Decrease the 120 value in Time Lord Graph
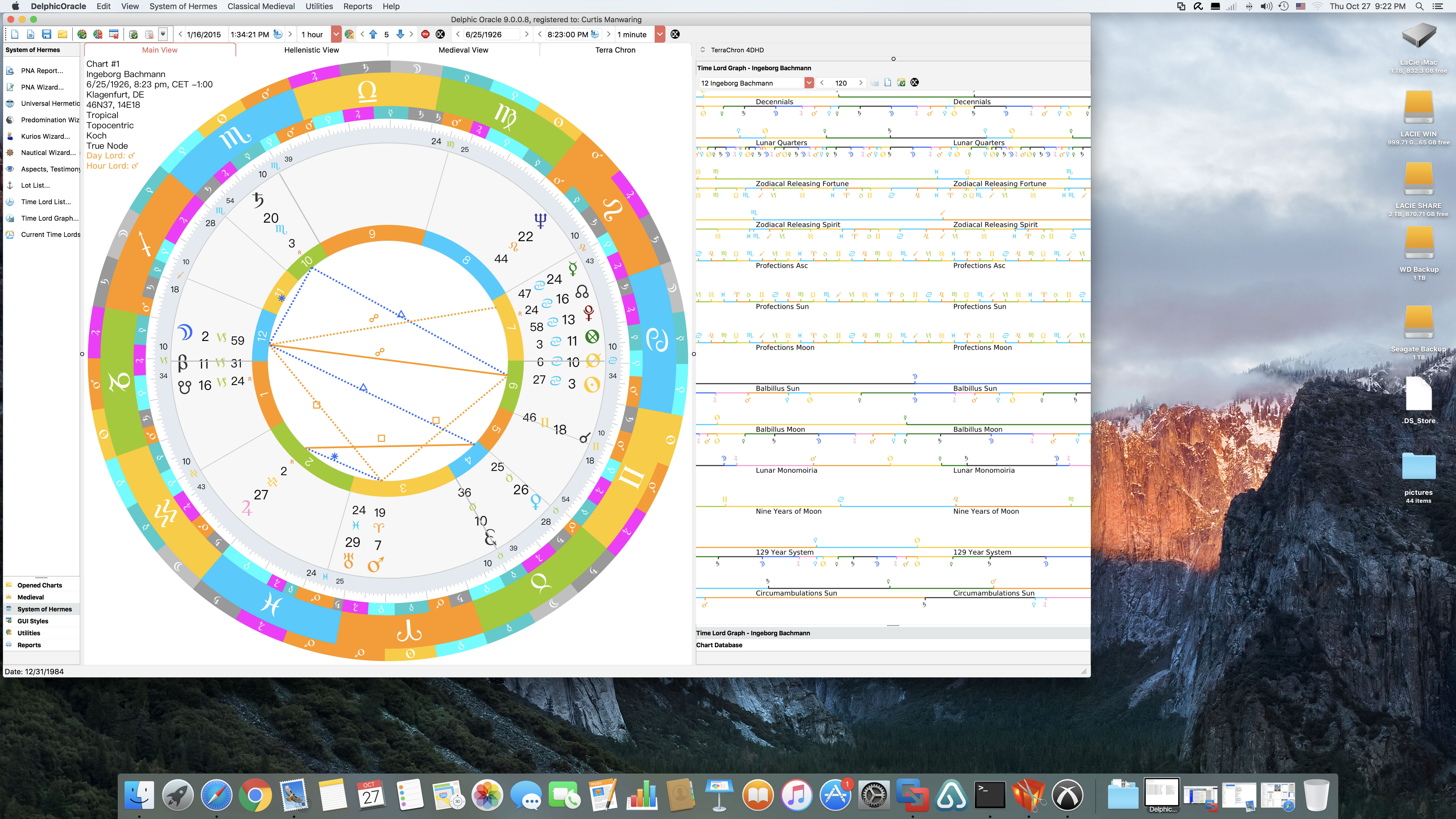The image size is (1456, 819). [x=822, y=83]
